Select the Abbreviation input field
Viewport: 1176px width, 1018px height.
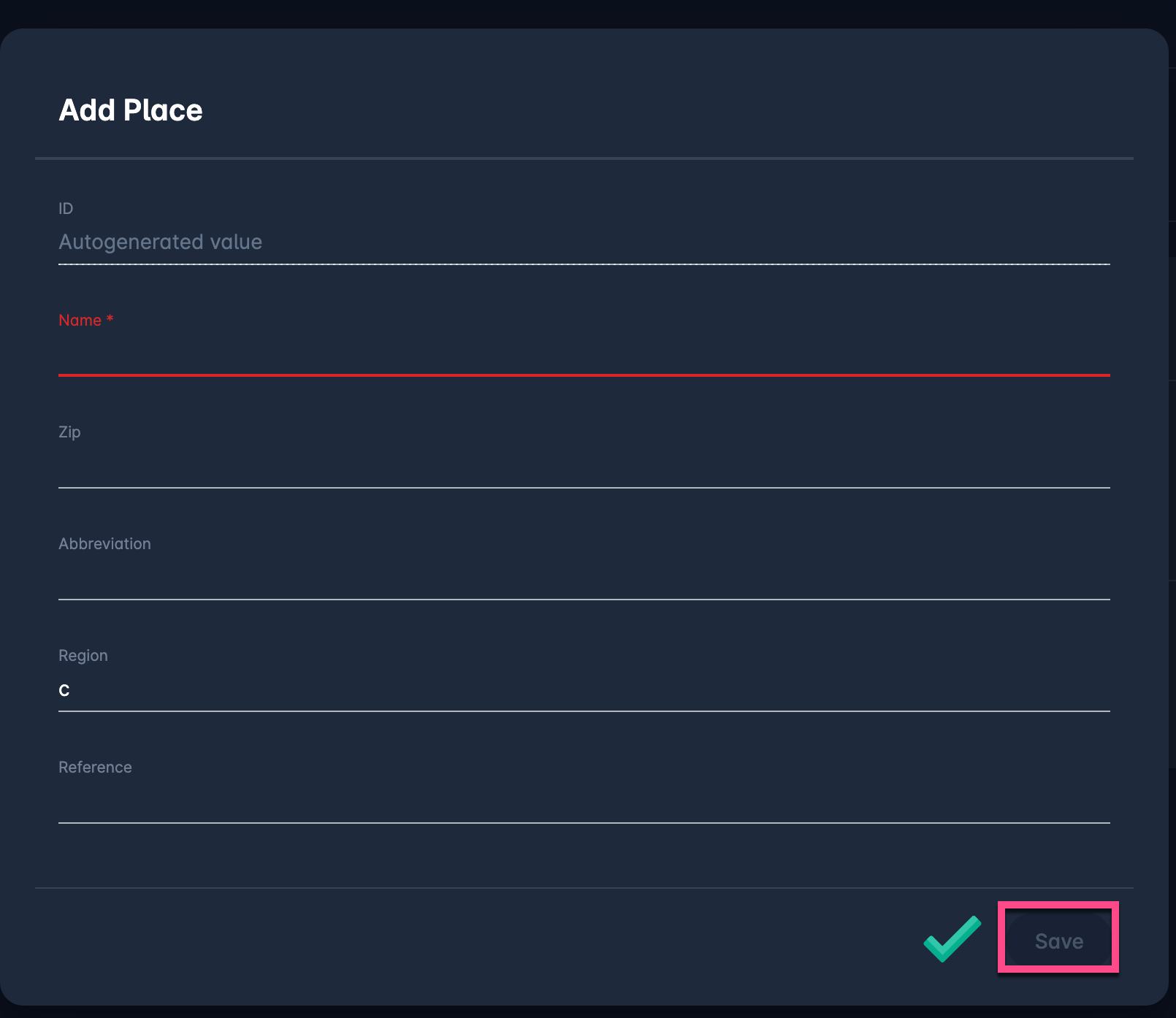point(584,579)
